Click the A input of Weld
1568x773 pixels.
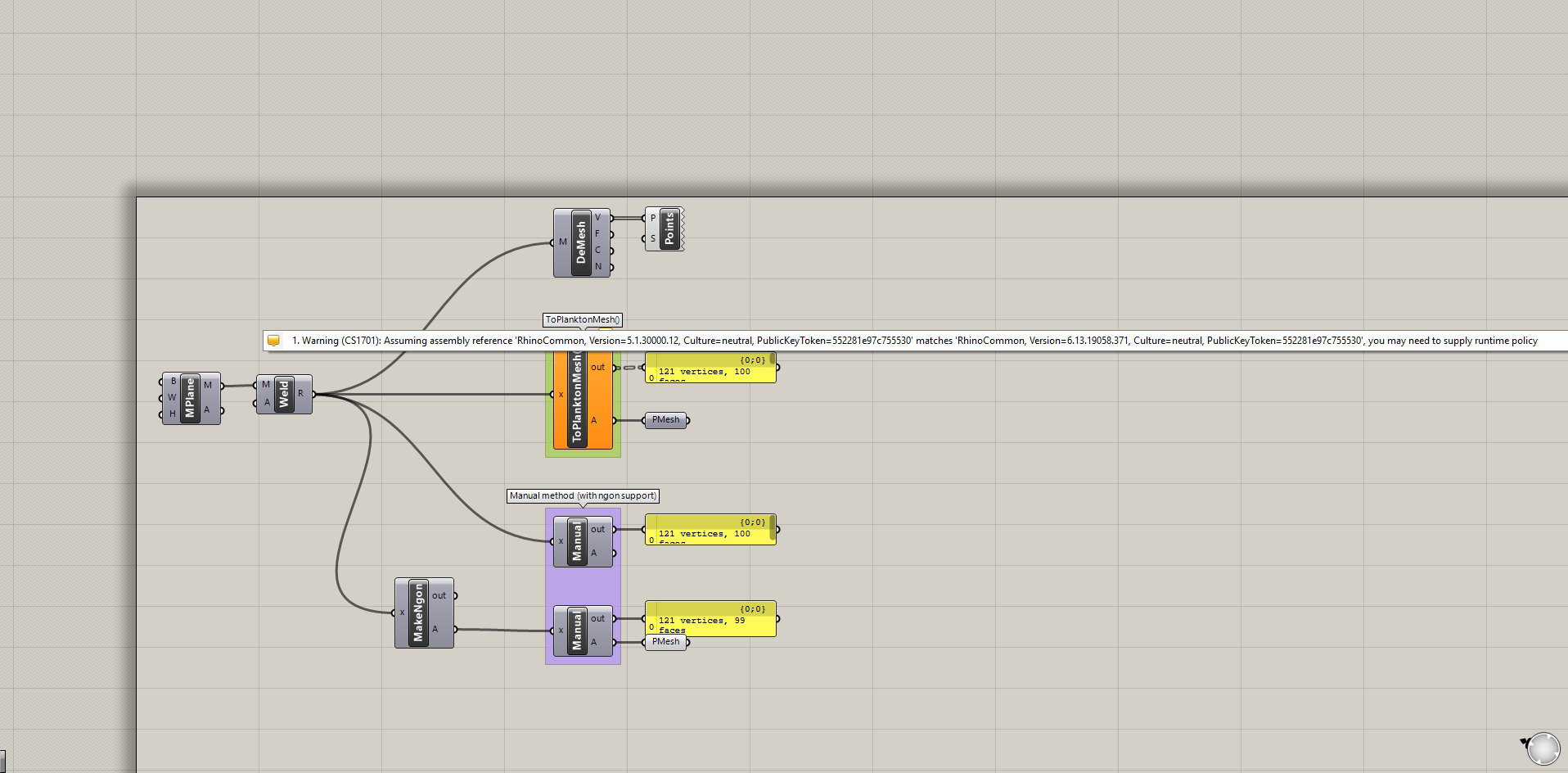tap(267, 402)
